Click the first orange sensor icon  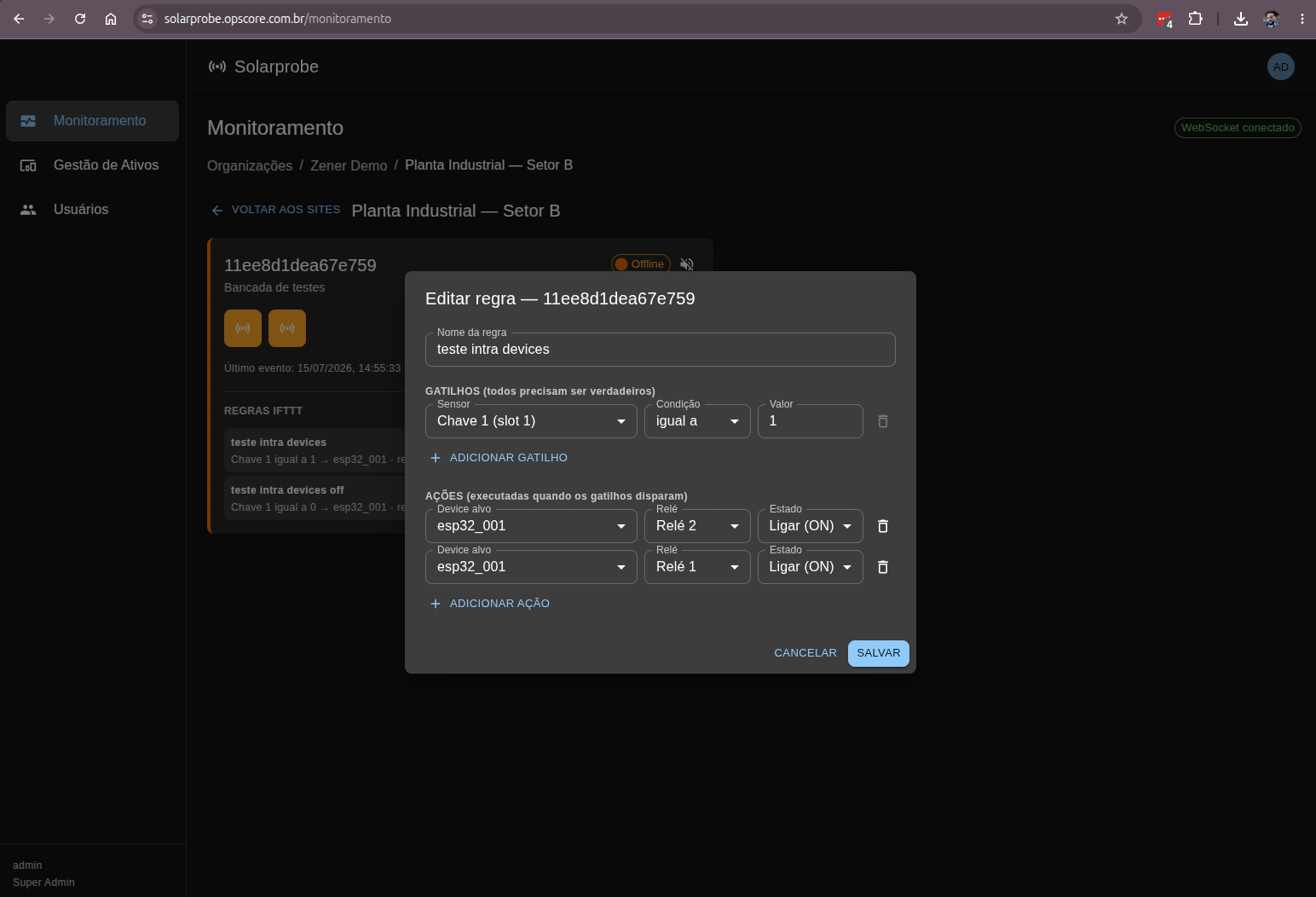tap(243, 328)
